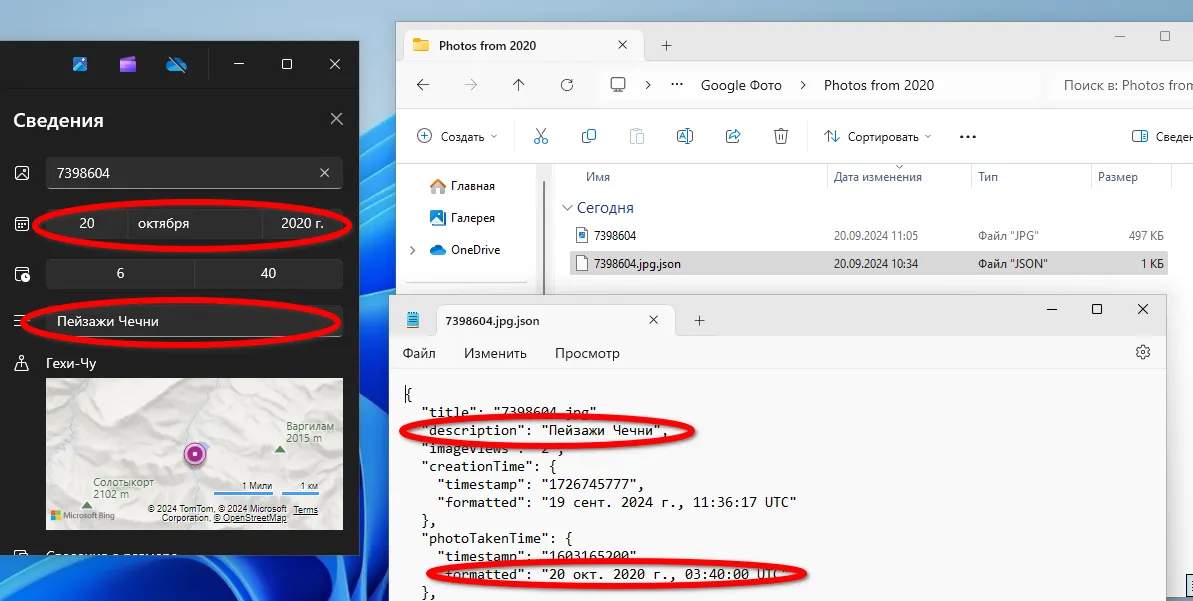Screen dimensions: 1193x601
Task: Navigate back with the Explorer back arrow
Action: (x=423, y=85)
